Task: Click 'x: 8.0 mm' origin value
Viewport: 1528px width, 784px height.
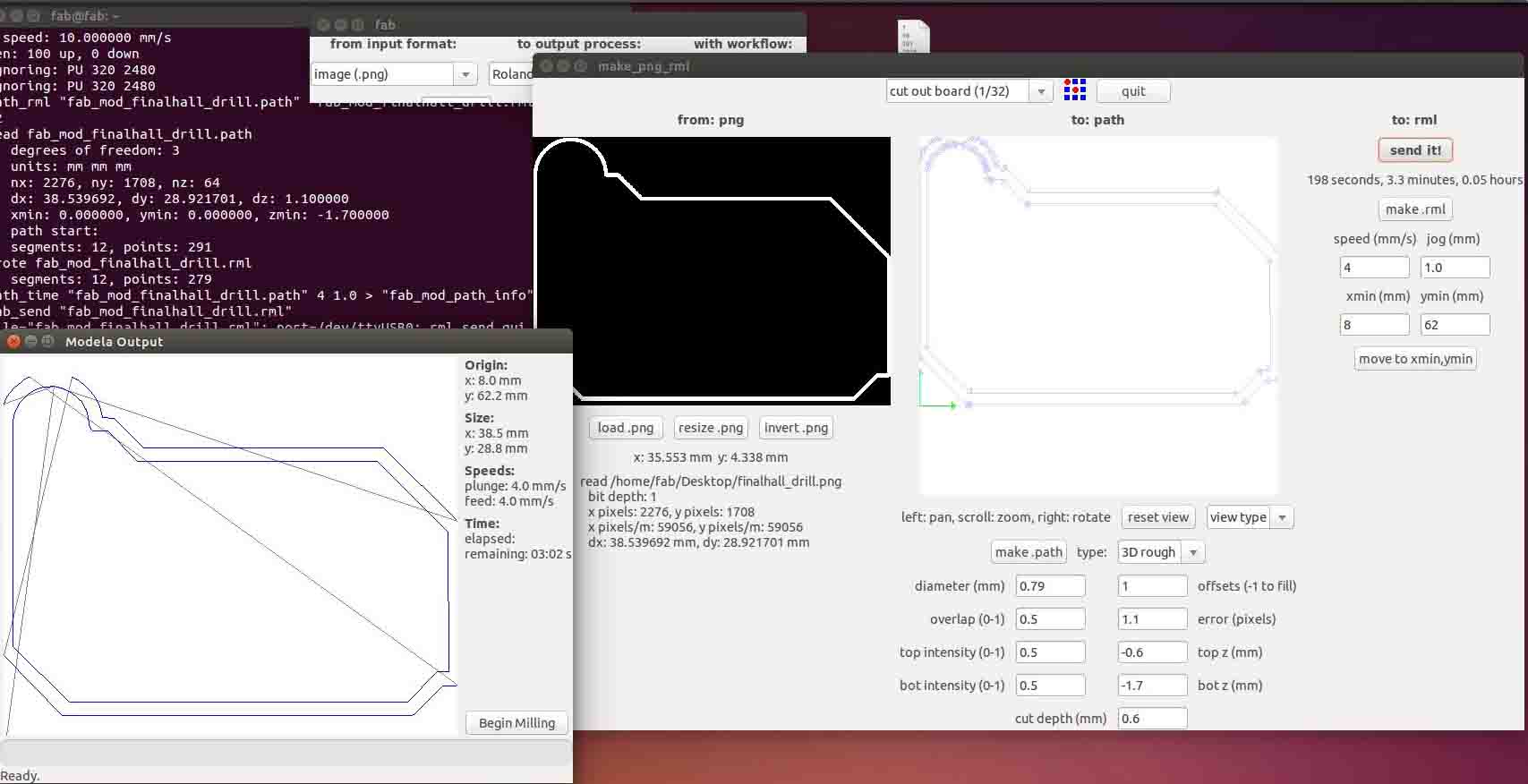Action: pyautogui.click(x=492, y=380)
